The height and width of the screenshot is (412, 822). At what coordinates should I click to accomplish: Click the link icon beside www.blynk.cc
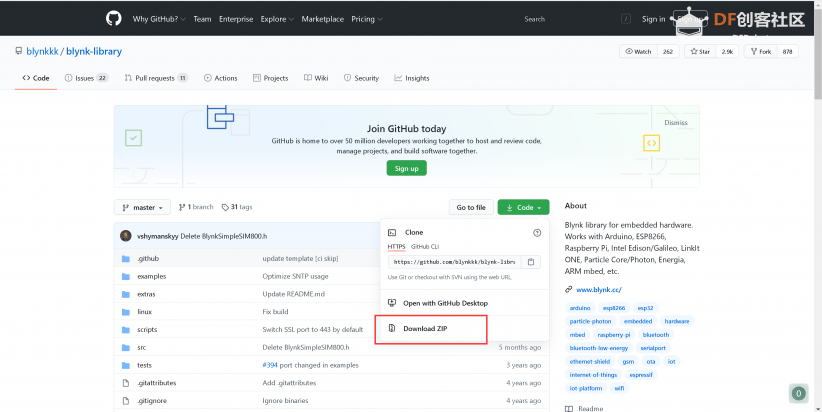coord(569,289)
